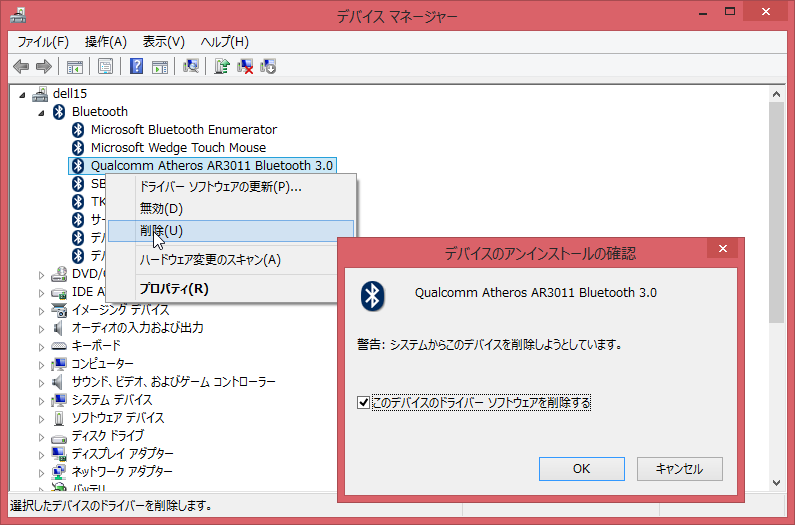This screenshot has width=795, height=525.
Task: Click the ディスク ドライブ icon
Action: click(x=59, y=438)
